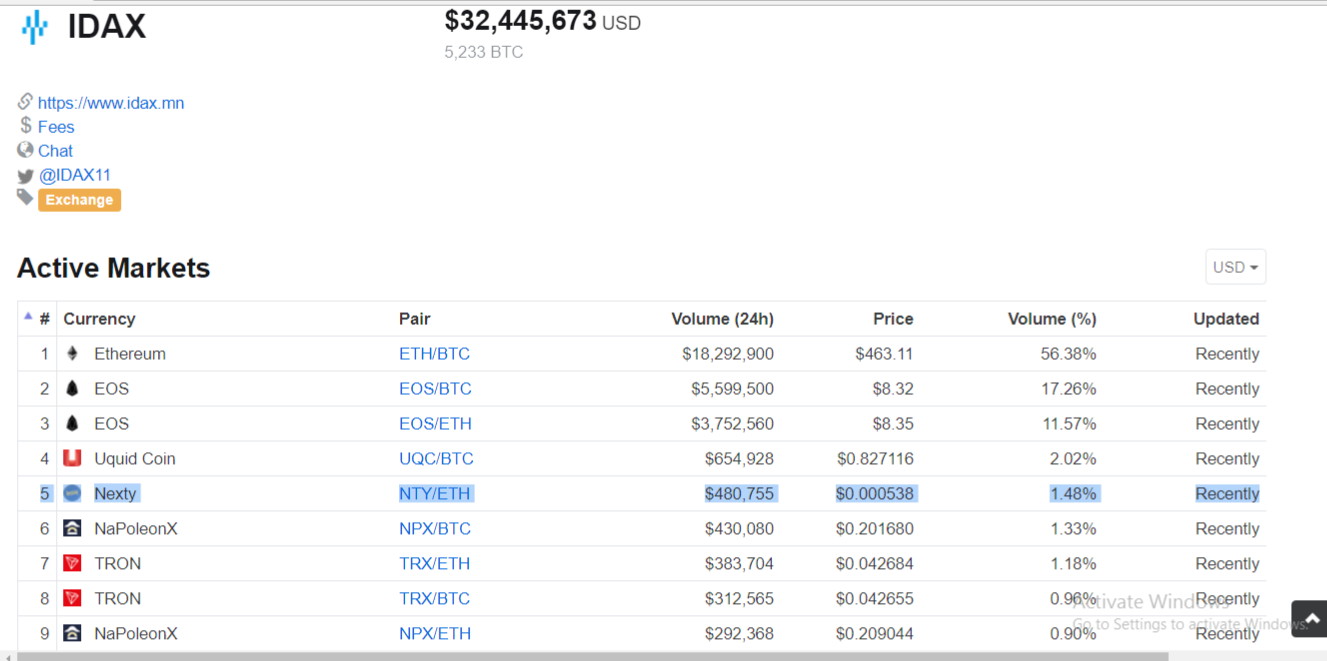Image resolution: width=1327 pixels, height=661 pixels.
Task: Open the NTY/ETH pair link
Action: tap(434, 494)
